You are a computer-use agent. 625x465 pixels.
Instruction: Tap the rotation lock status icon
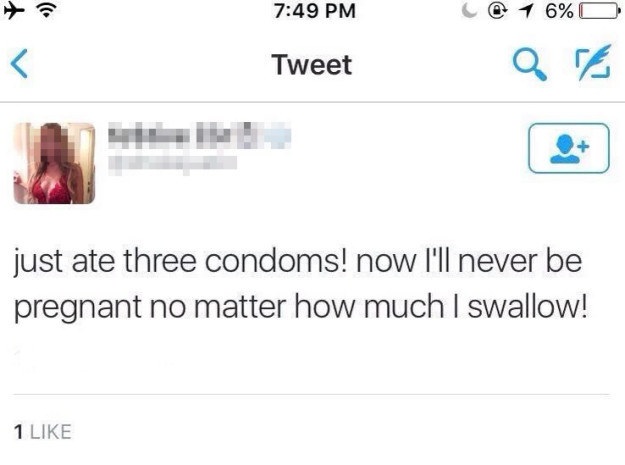[x=497, y=11]
